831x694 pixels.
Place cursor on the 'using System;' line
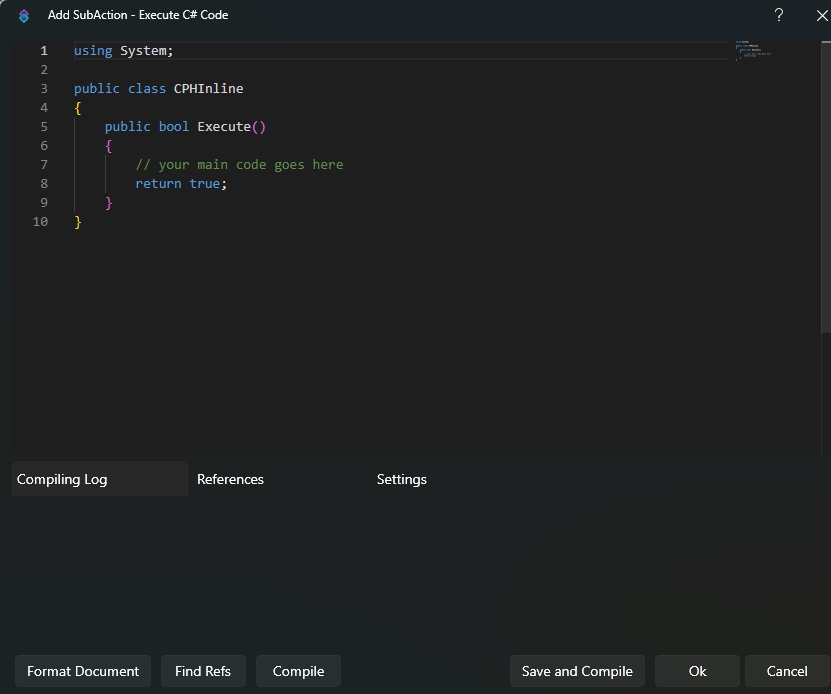(124, 51)
